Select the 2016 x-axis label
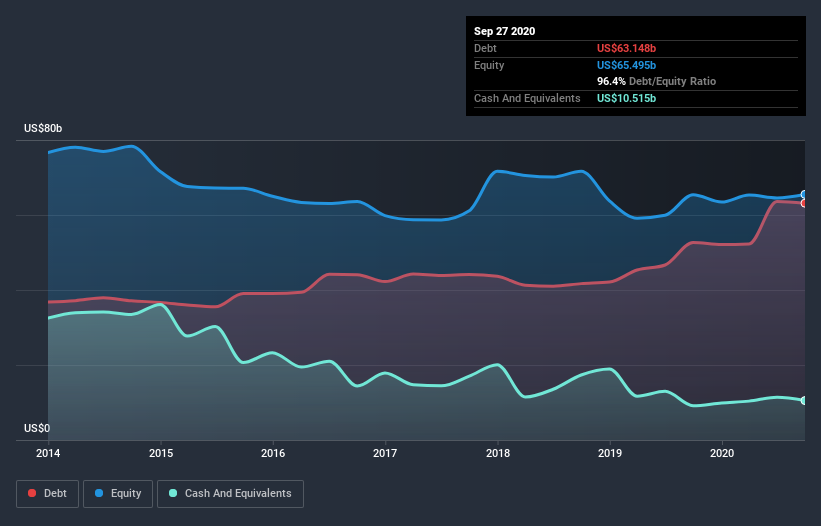 (x=273, y=453)
